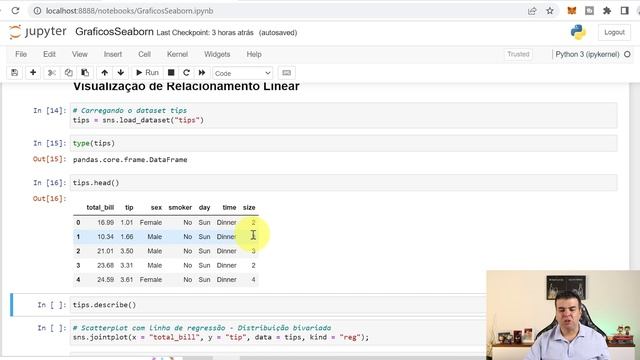Click the total_bill value 23.68

pyautogui.click(x=105, y=265)
